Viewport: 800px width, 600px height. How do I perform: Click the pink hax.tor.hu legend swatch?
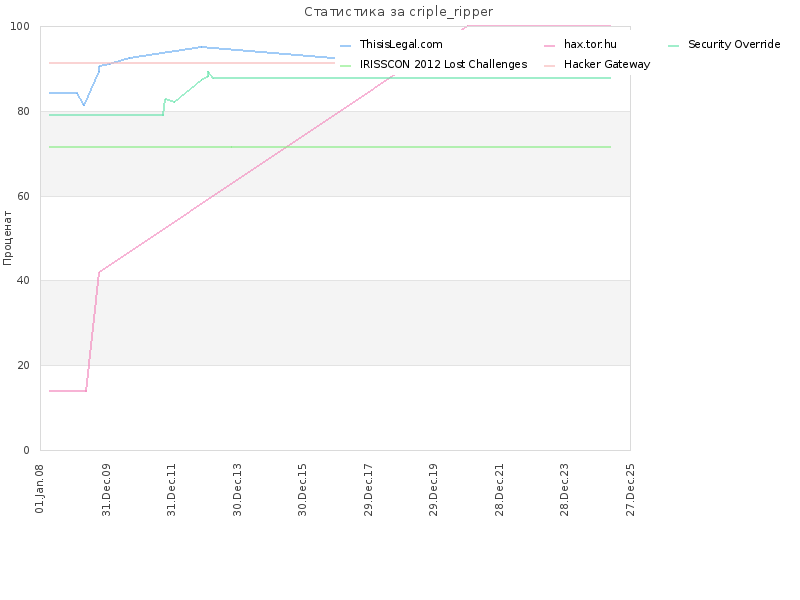549,46
